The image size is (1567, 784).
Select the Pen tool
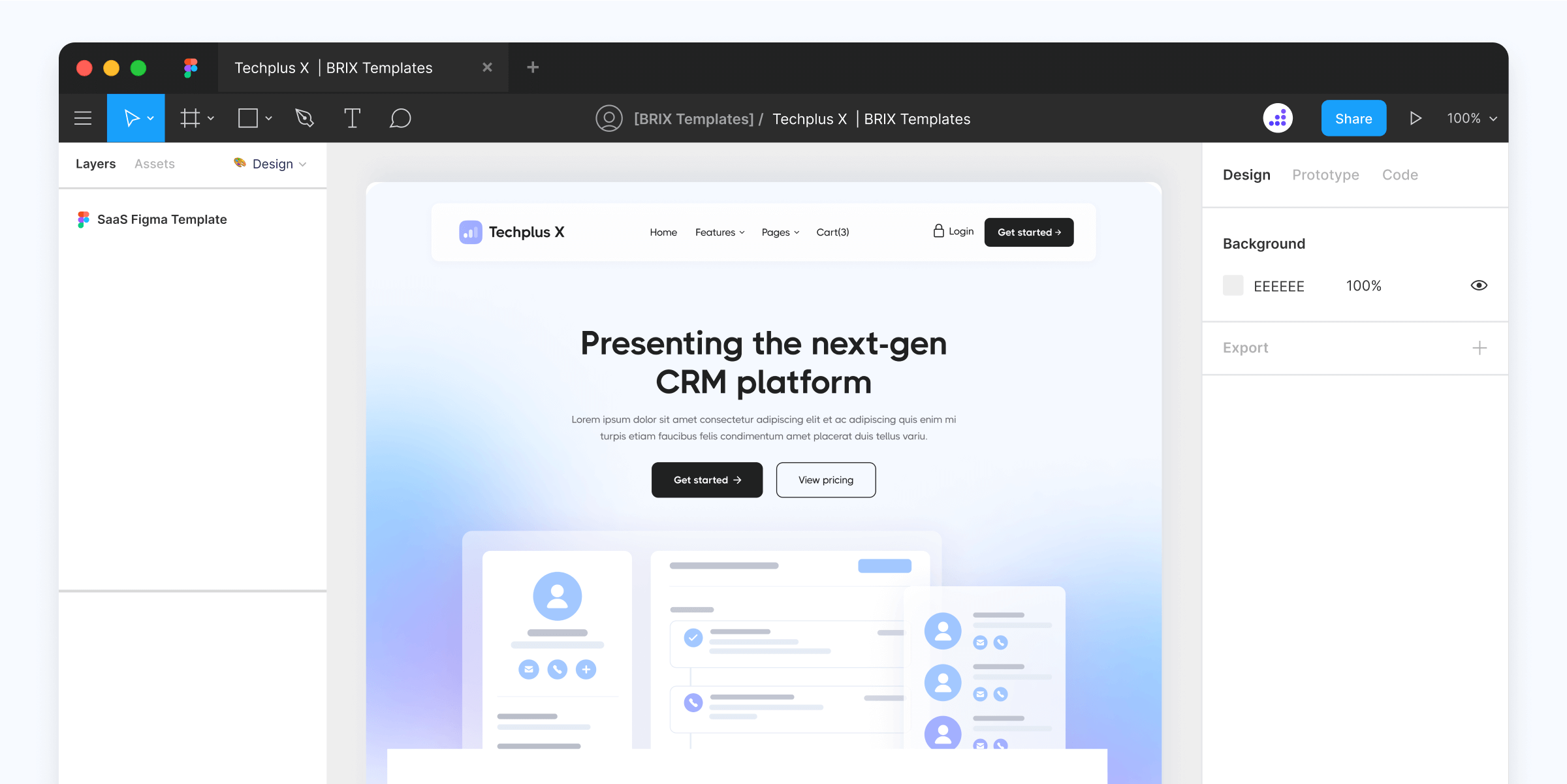304,119
